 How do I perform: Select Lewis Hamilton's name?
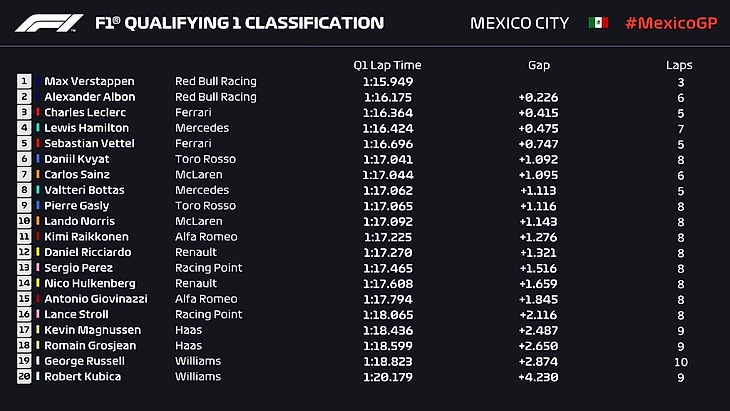click(x=86, y=128)
